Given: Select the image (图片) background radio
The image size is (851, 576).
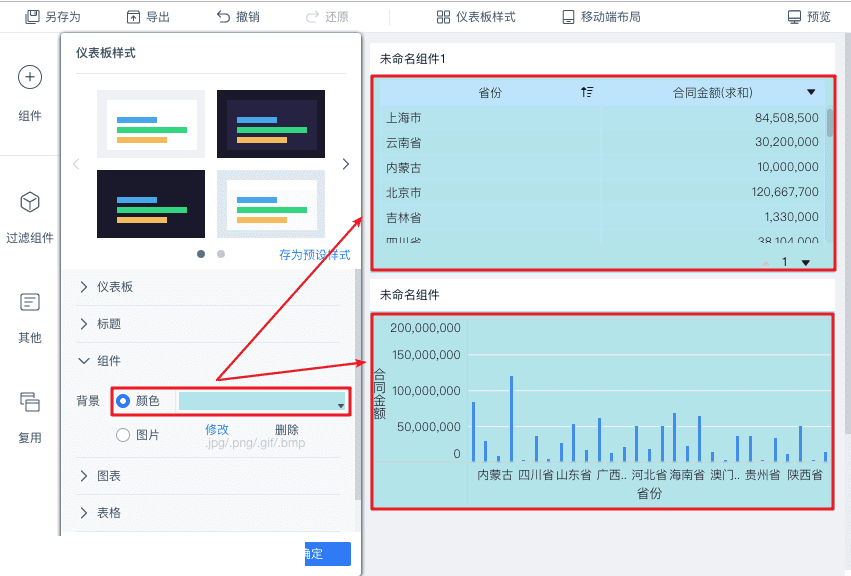Looking at the screenshot, I should click(123, 435).
